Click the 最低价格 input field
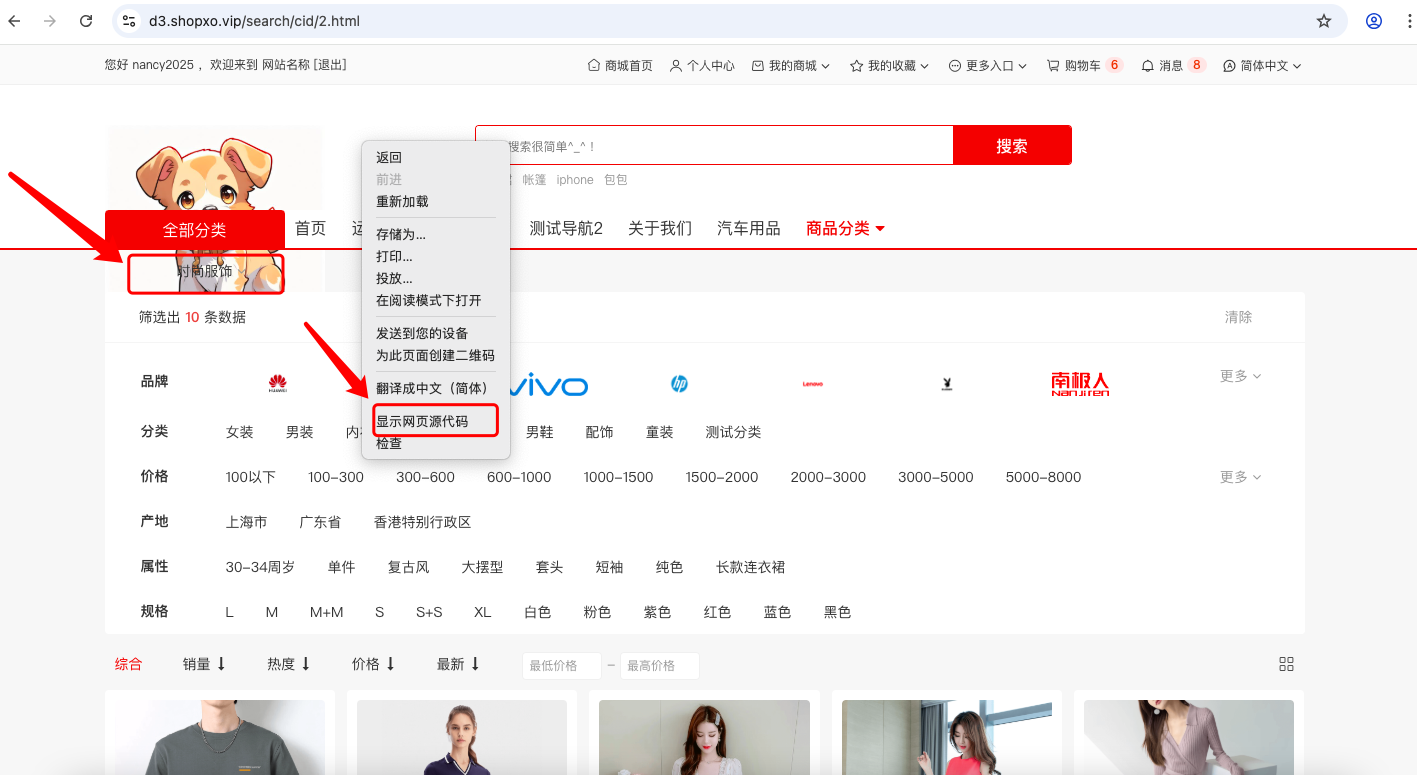This screenshot has width=1417, height=775. (x=561, y=665)
